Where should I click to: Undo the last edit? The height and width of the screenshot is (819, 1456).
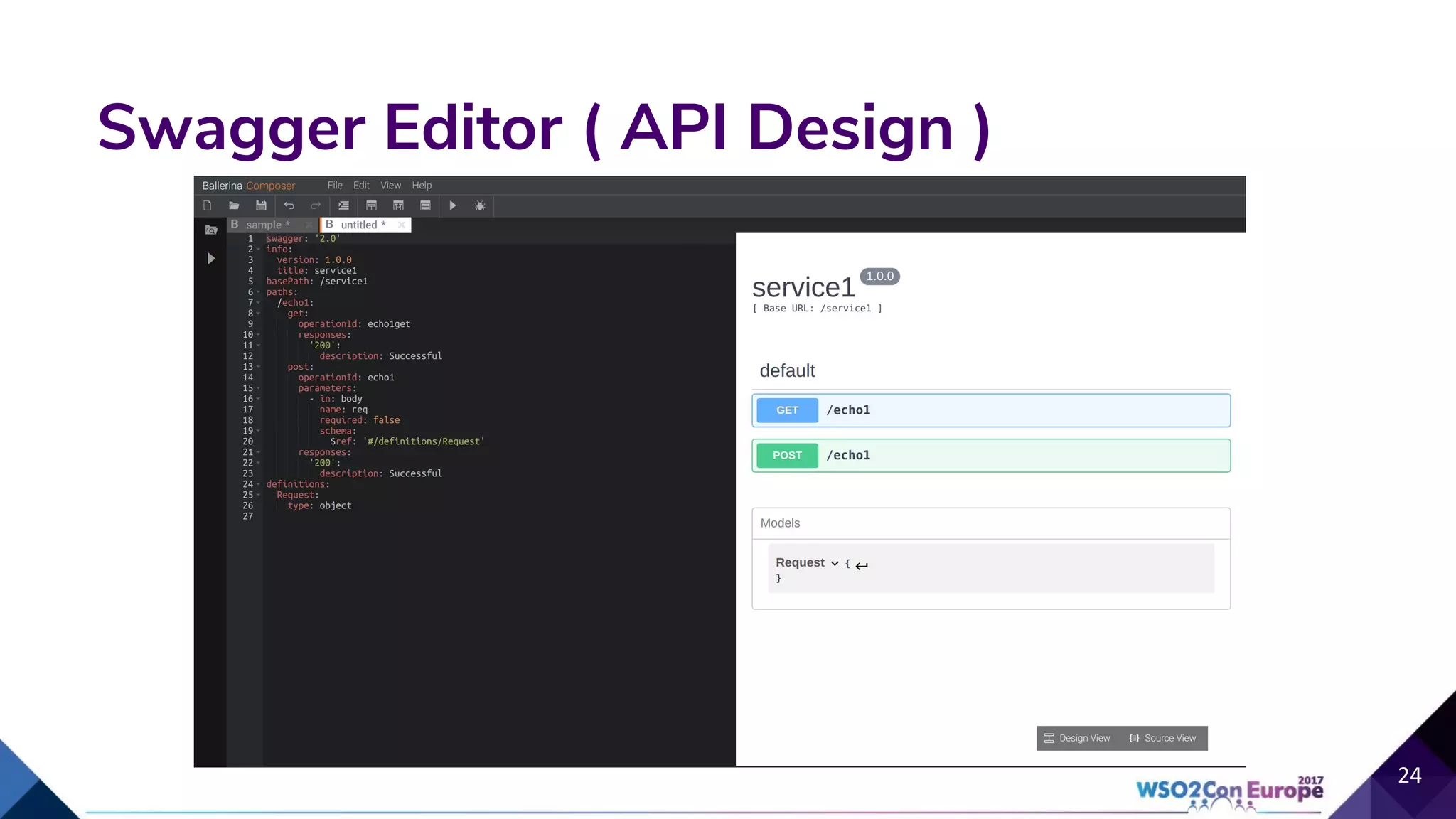[x=289, y=205]
